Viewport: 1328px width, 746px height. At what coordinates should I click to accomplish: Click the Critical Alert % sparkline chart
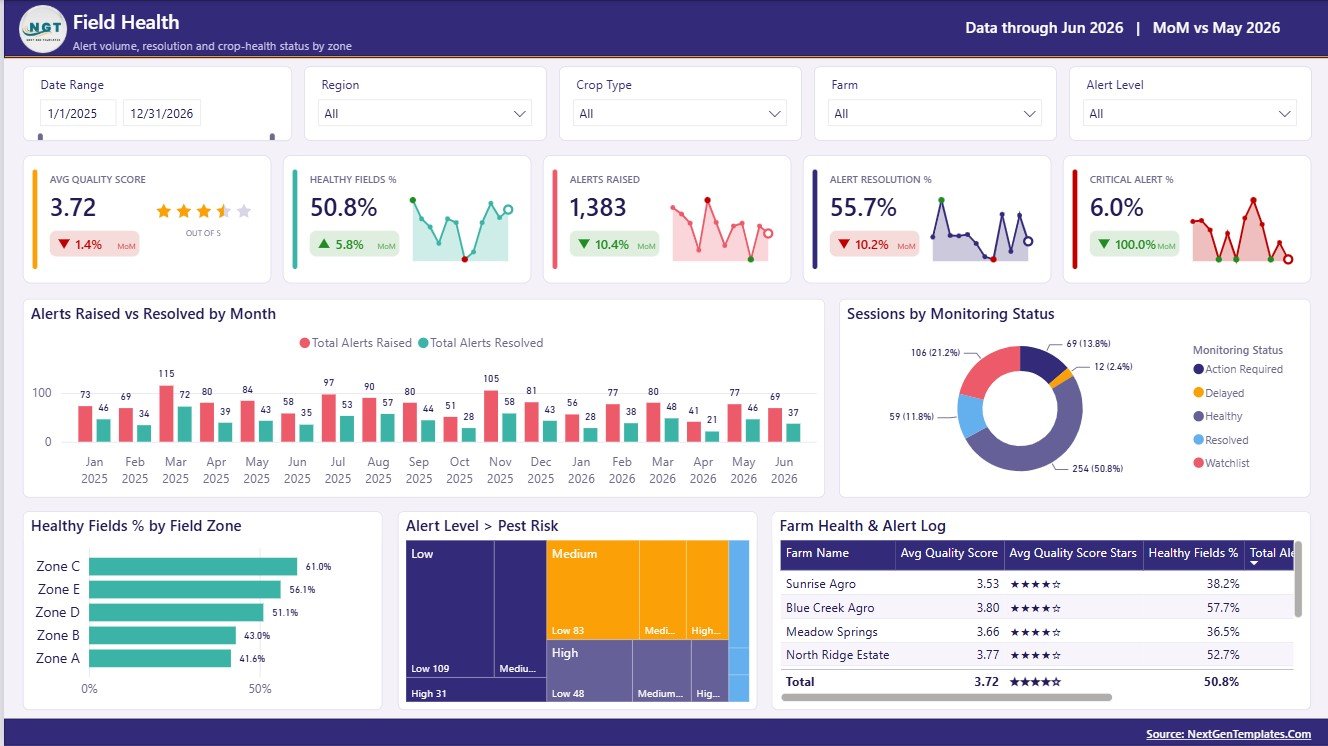click(x=1241, y=229)
